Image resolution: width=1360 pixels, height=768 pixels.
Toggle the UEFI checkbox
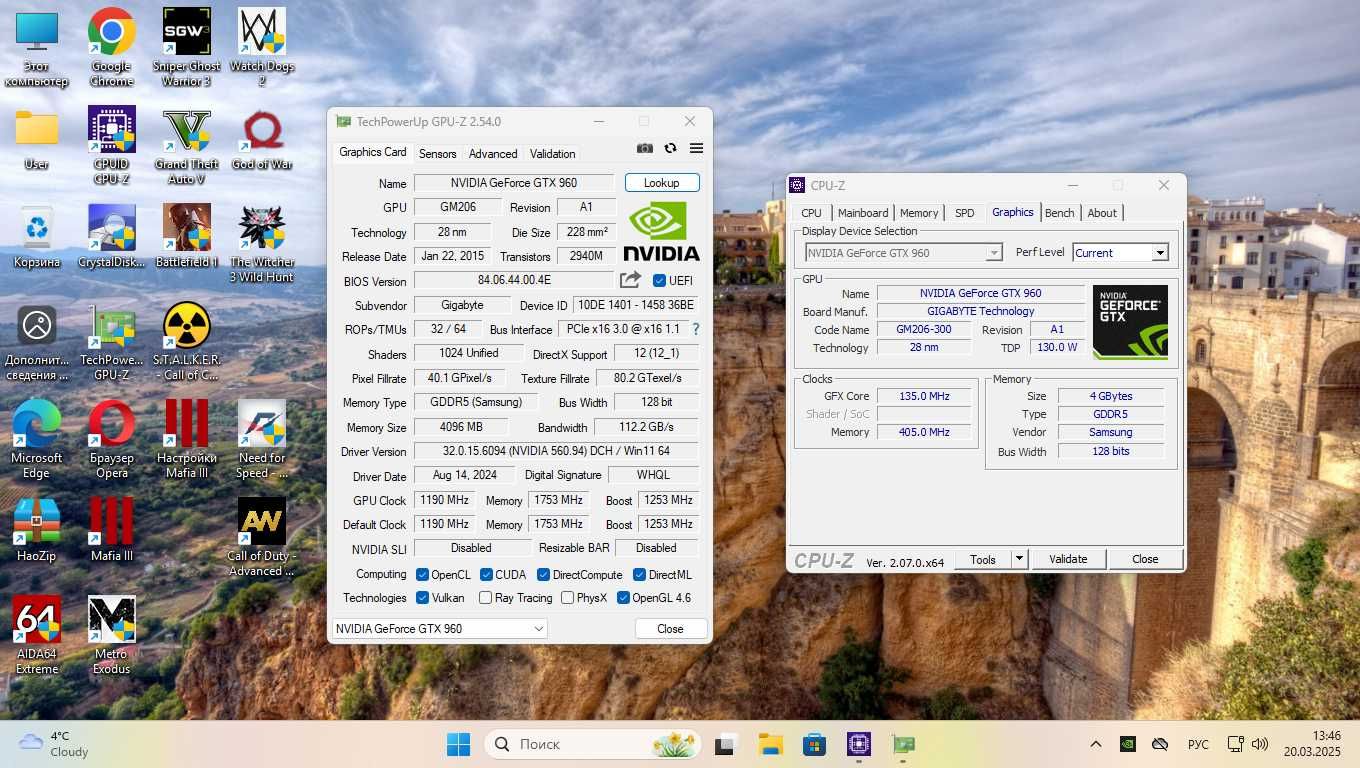(659, 281)
